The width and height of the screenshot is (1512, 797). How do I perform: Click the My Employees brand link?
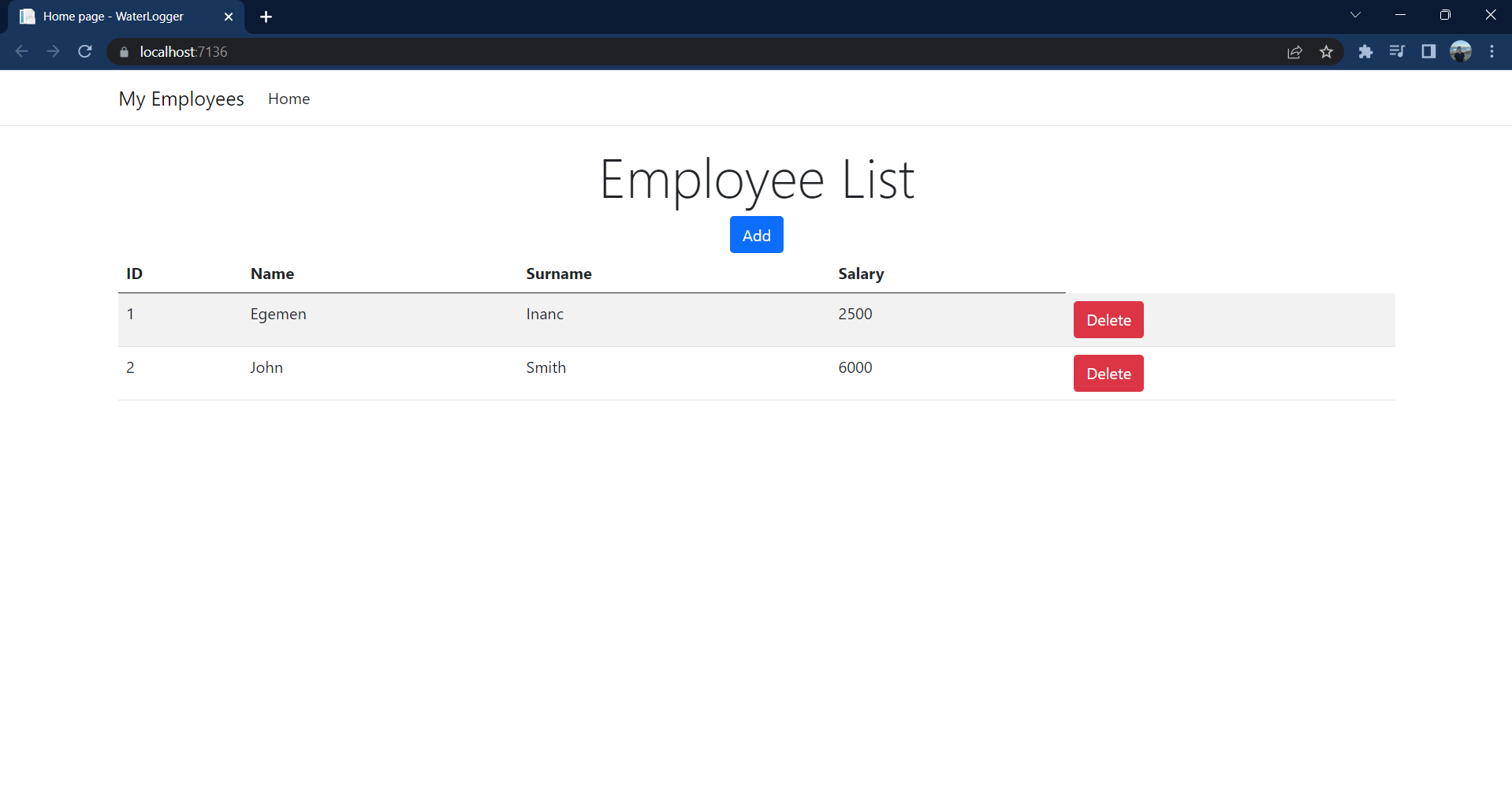point(181,99)
